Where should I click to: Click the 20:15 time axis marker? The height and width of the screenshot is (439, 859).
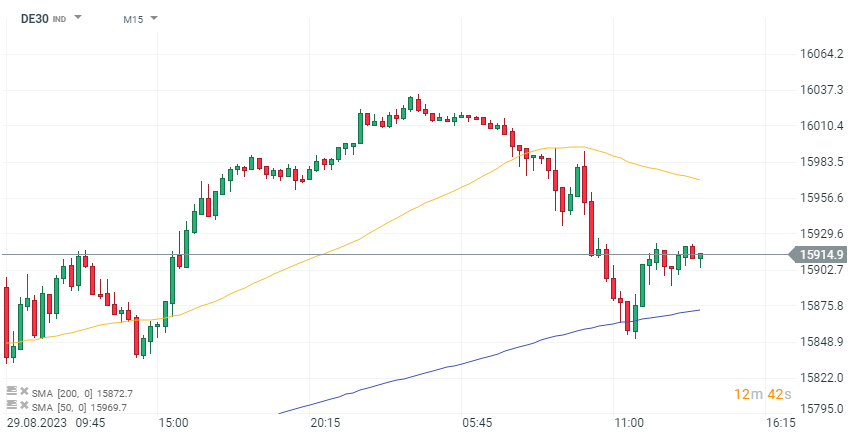pos(326,424)
